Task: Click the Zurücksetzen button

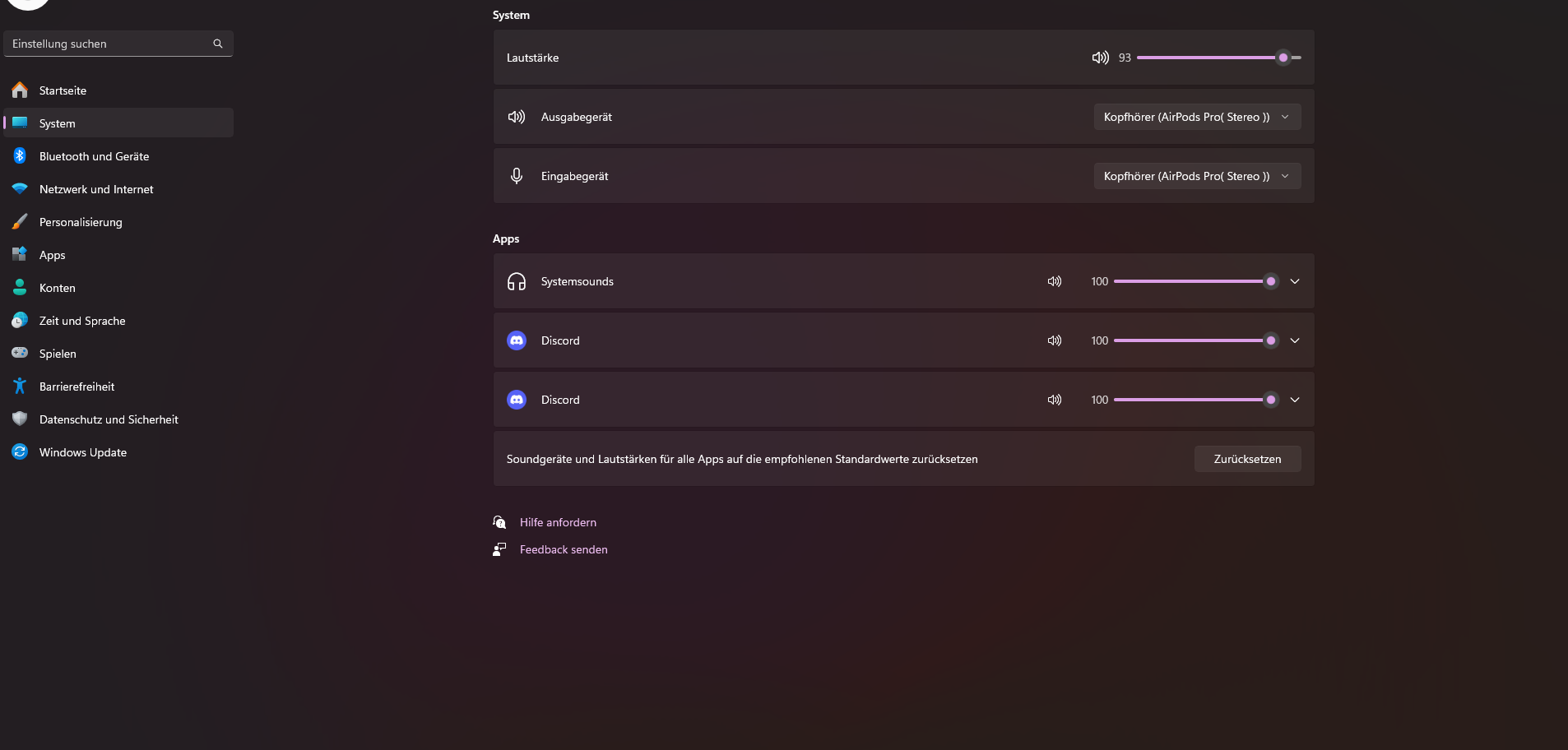Action: point(1247,459)
